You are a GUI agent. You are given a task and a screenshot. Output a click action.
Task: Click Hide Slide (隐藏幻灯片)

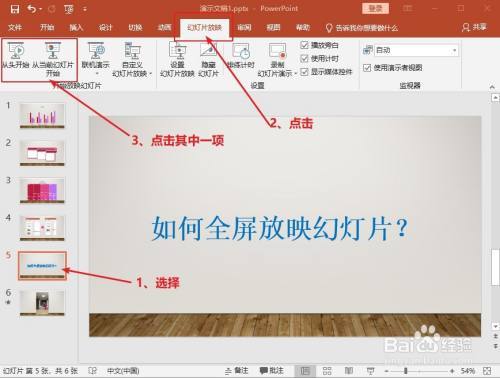click(x=208, y=59)
